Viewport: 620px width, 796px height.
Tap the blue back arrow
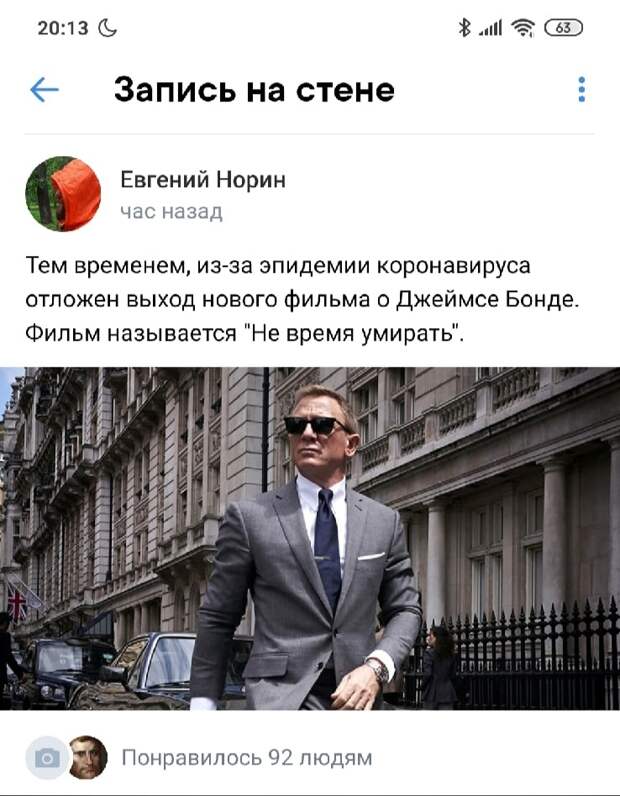point(44,90)
